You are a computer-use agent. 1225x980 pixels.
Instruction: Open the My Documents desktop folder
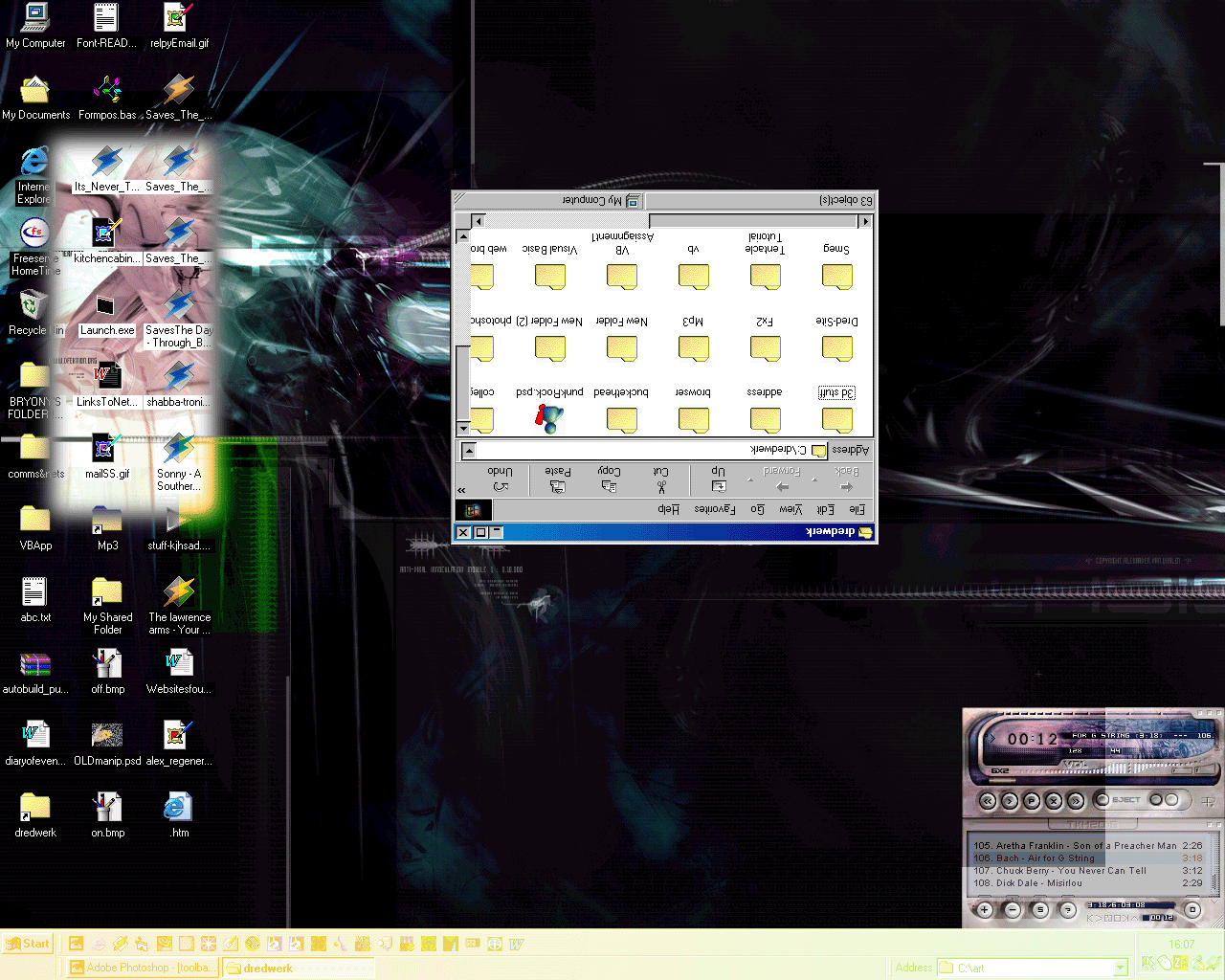point(35,98)
